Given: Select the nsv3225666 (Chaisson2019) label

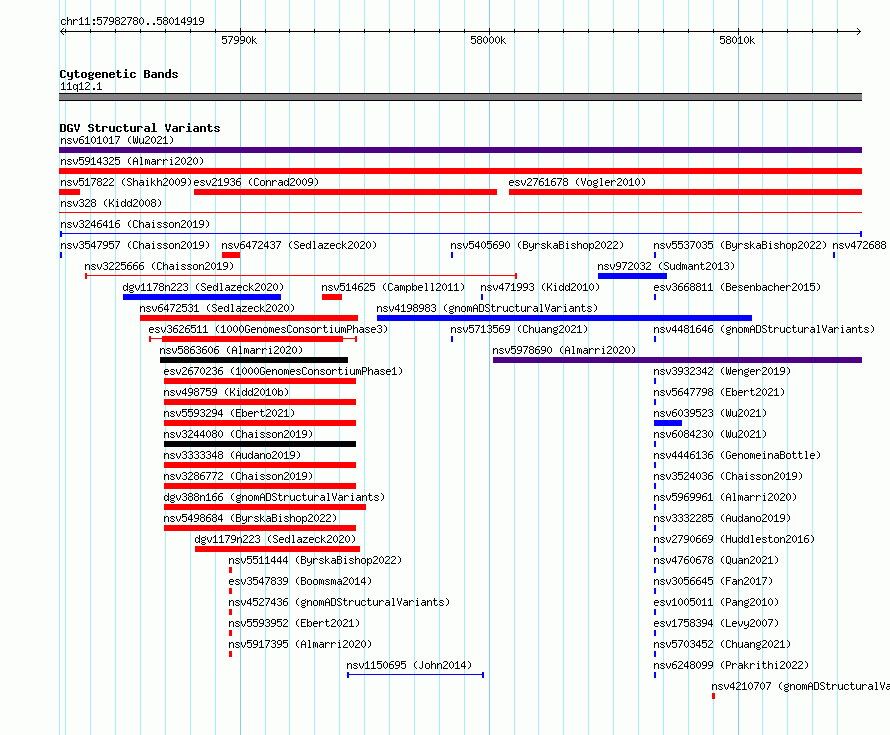Looking at the screenshot, I should pos(159,266).
